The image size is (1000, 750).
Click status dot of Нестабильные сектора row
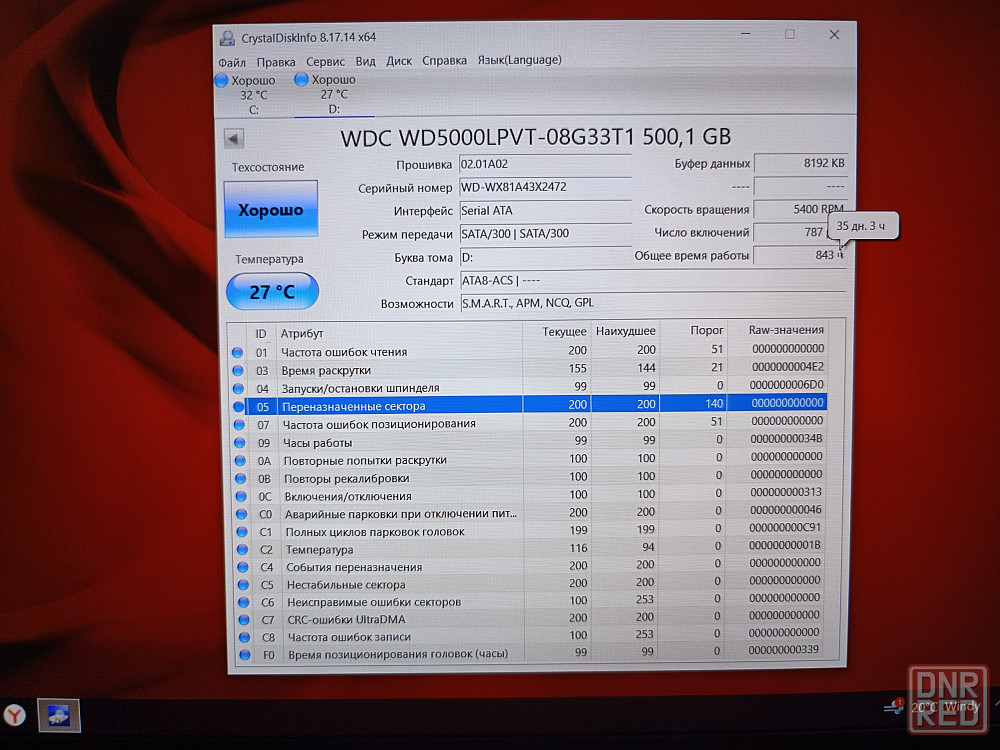point(244,584)
